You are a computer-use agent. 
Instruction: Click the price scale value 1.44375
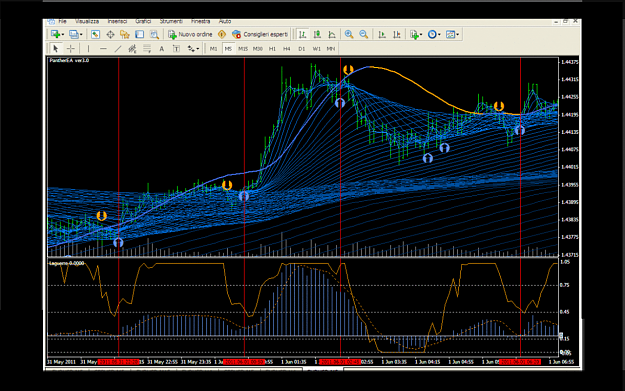pyautogui.click(x=569, y=62)
